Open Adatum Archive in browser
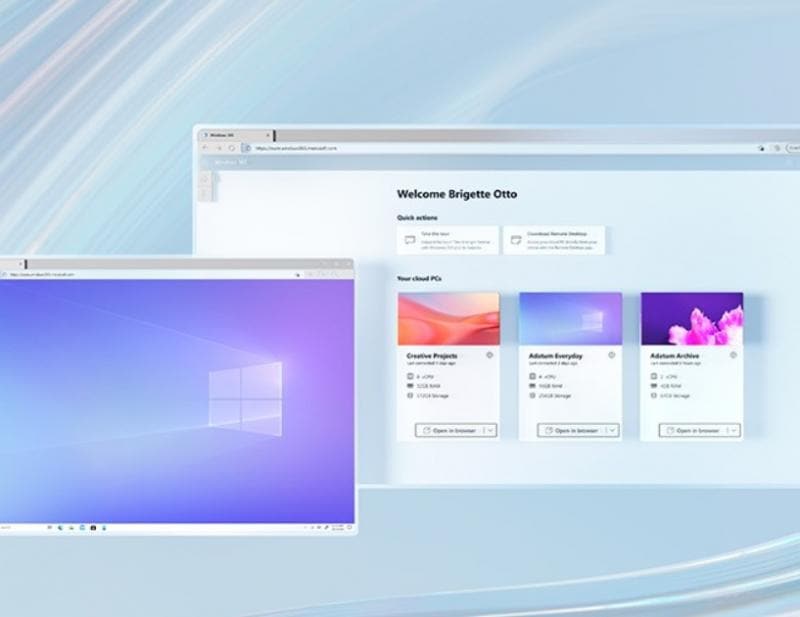 tap(693, 430)
